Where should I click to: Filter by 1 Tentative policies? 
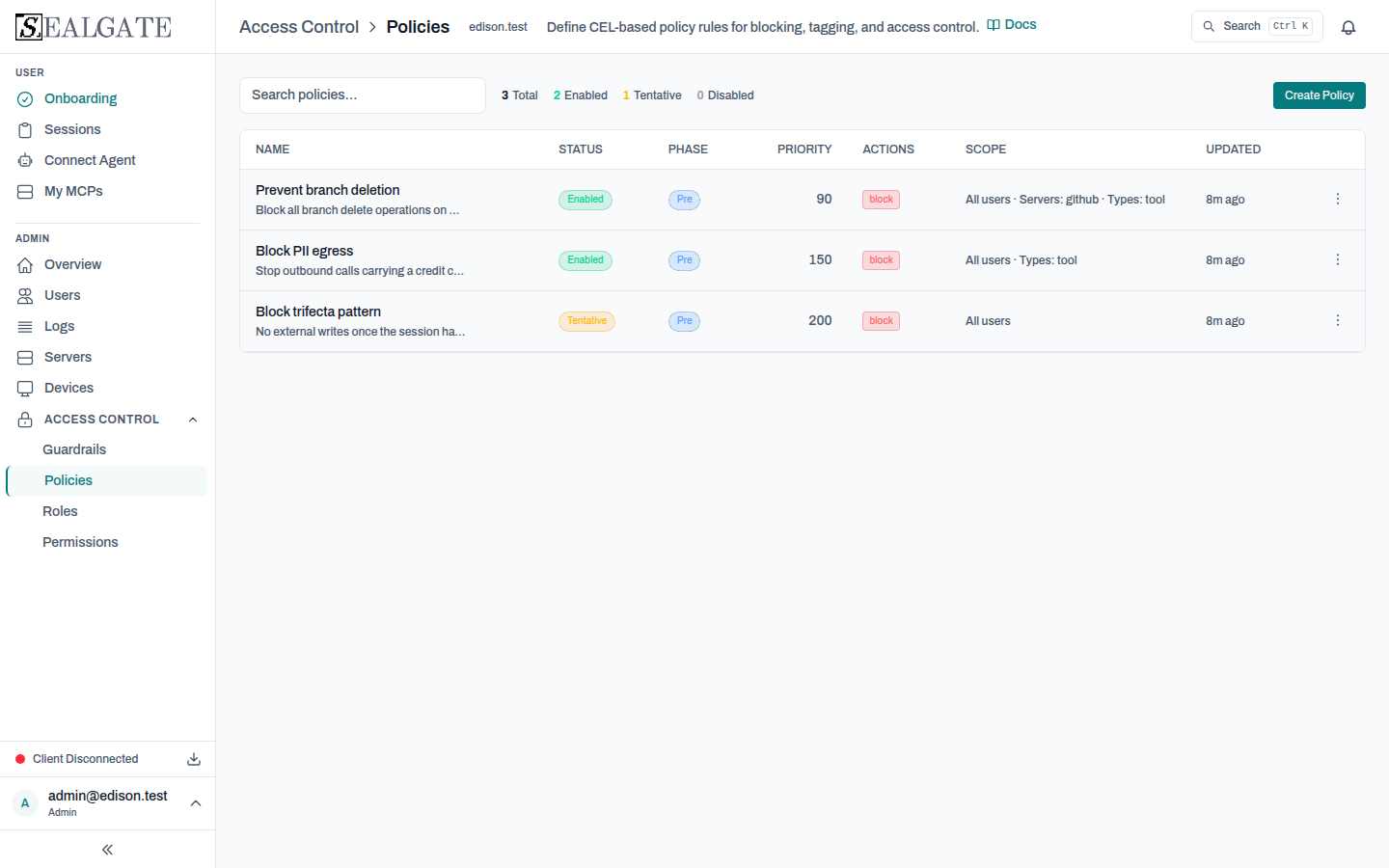click(652, 95)
